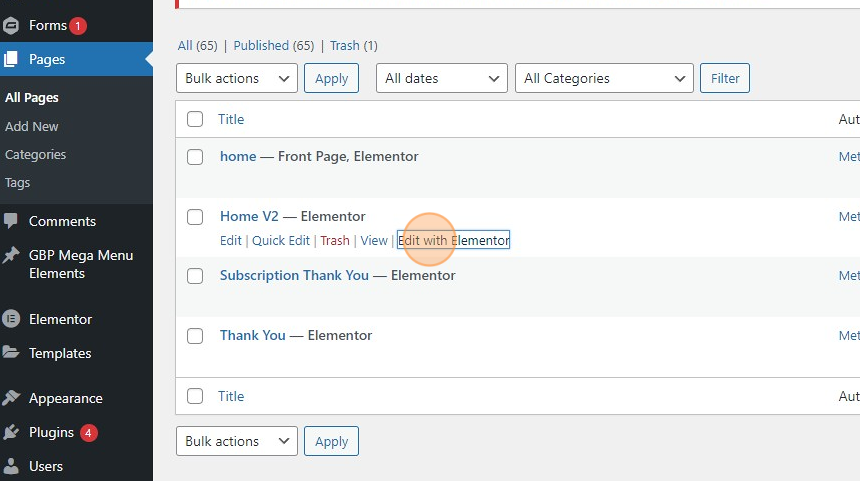Click the Thank You page title

pos(253,335)
